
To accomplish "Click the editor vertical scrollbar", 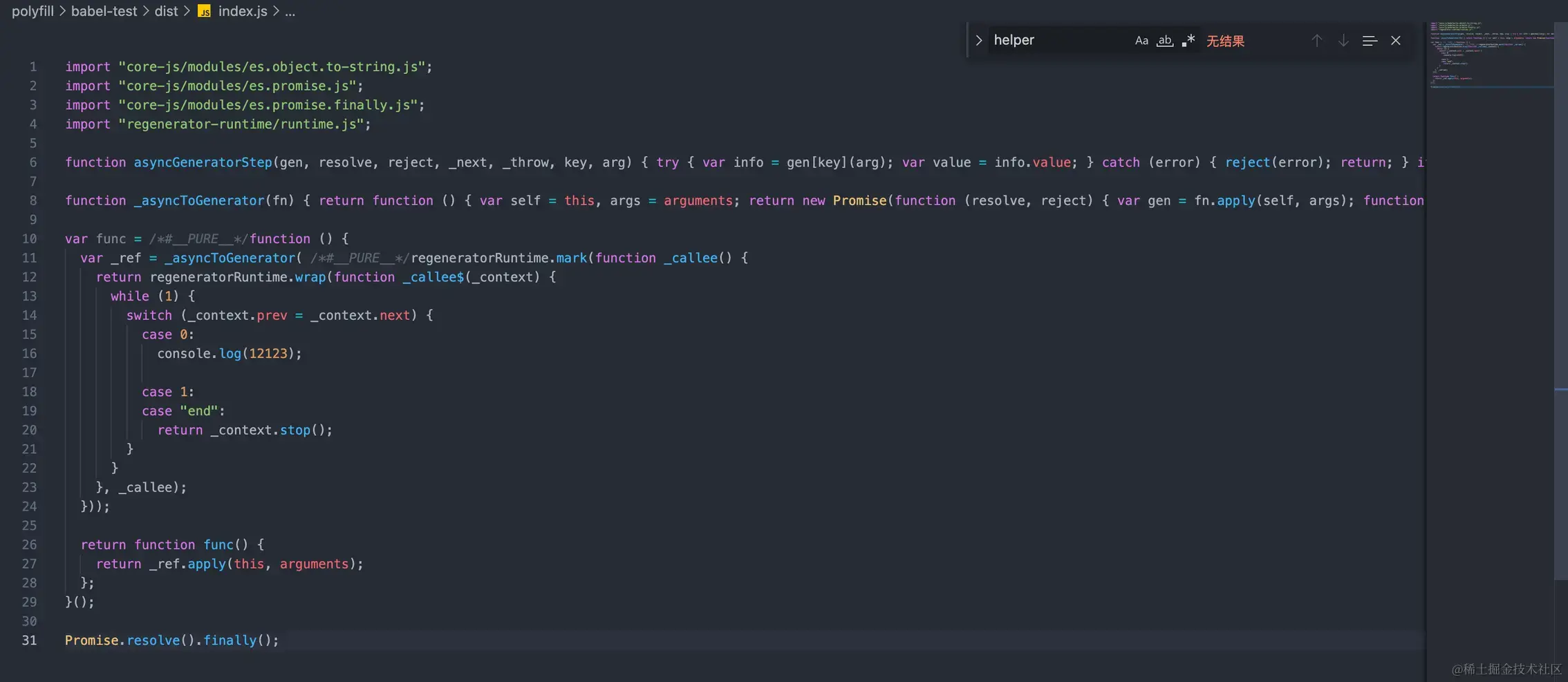I will pos(1560,276).
